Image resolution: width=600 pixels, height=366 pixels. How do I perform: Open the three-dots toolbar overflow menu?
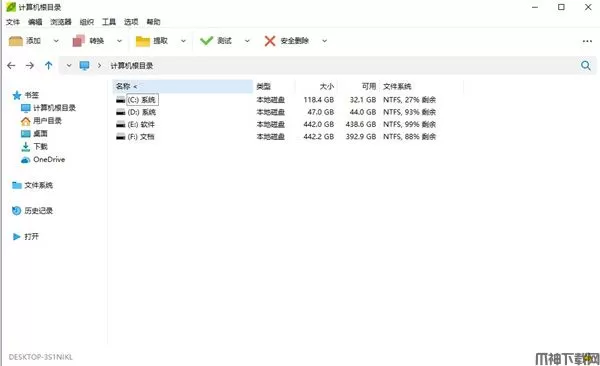[x=587, y=41]
